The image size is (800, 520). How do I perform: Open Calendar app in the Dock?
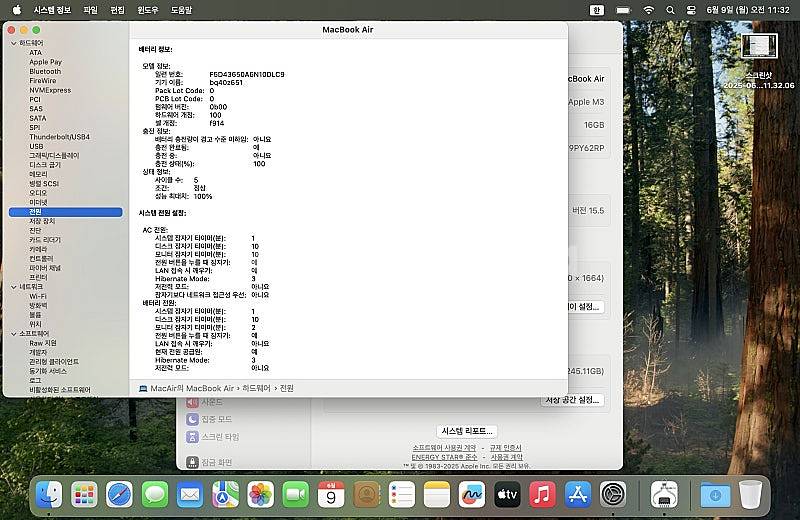pos(331,494)
